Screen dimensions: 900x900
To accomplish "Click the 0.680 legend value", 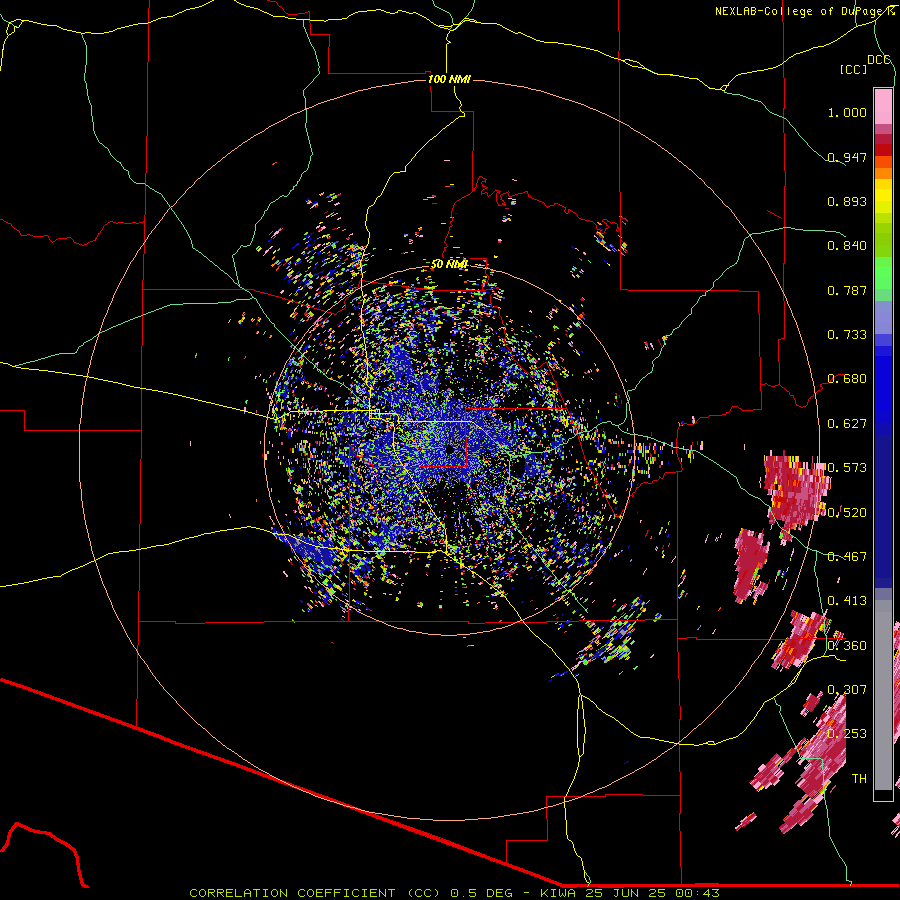I will [x=847, y=379].
